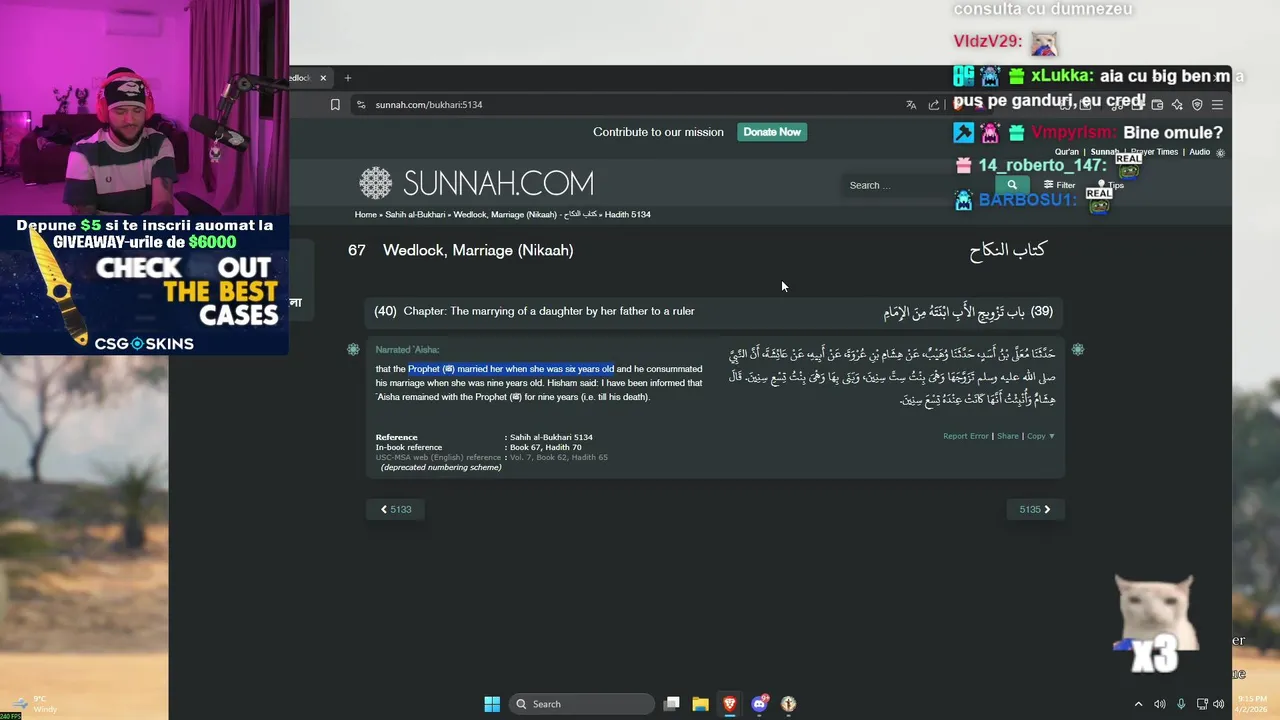The width and height of the screenshot is (1280, 720).
Task: Open the browser hamburger menu
Action: (1217, 105)
